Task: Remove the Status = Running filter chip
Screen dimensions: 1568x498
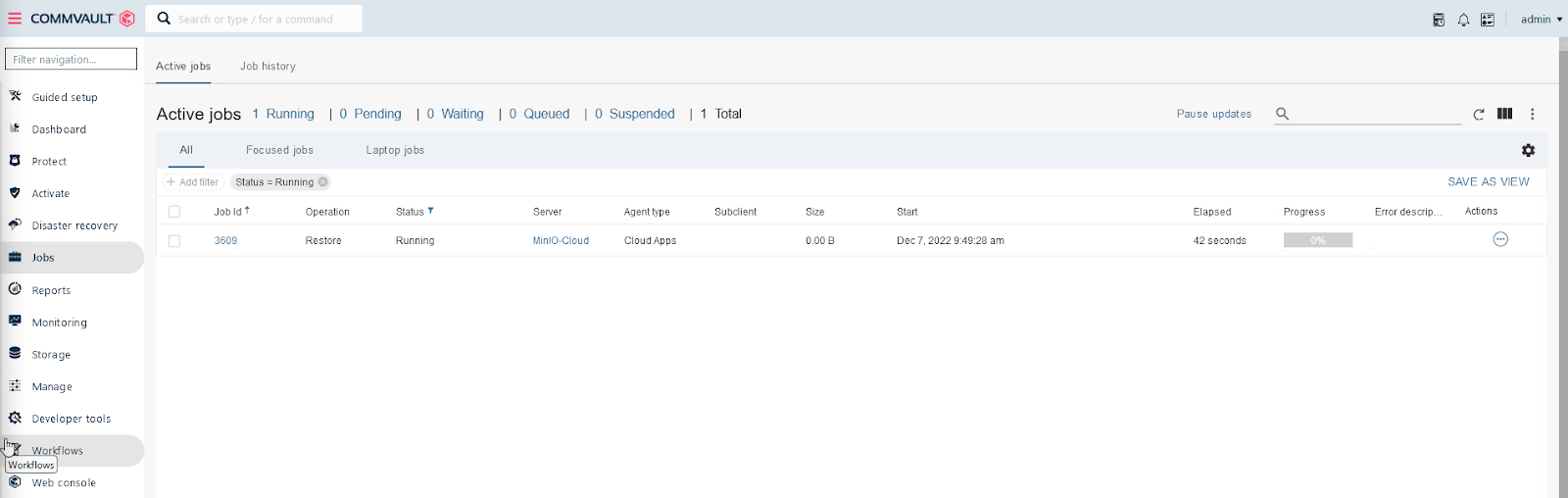Action: [x=322, y=182]
